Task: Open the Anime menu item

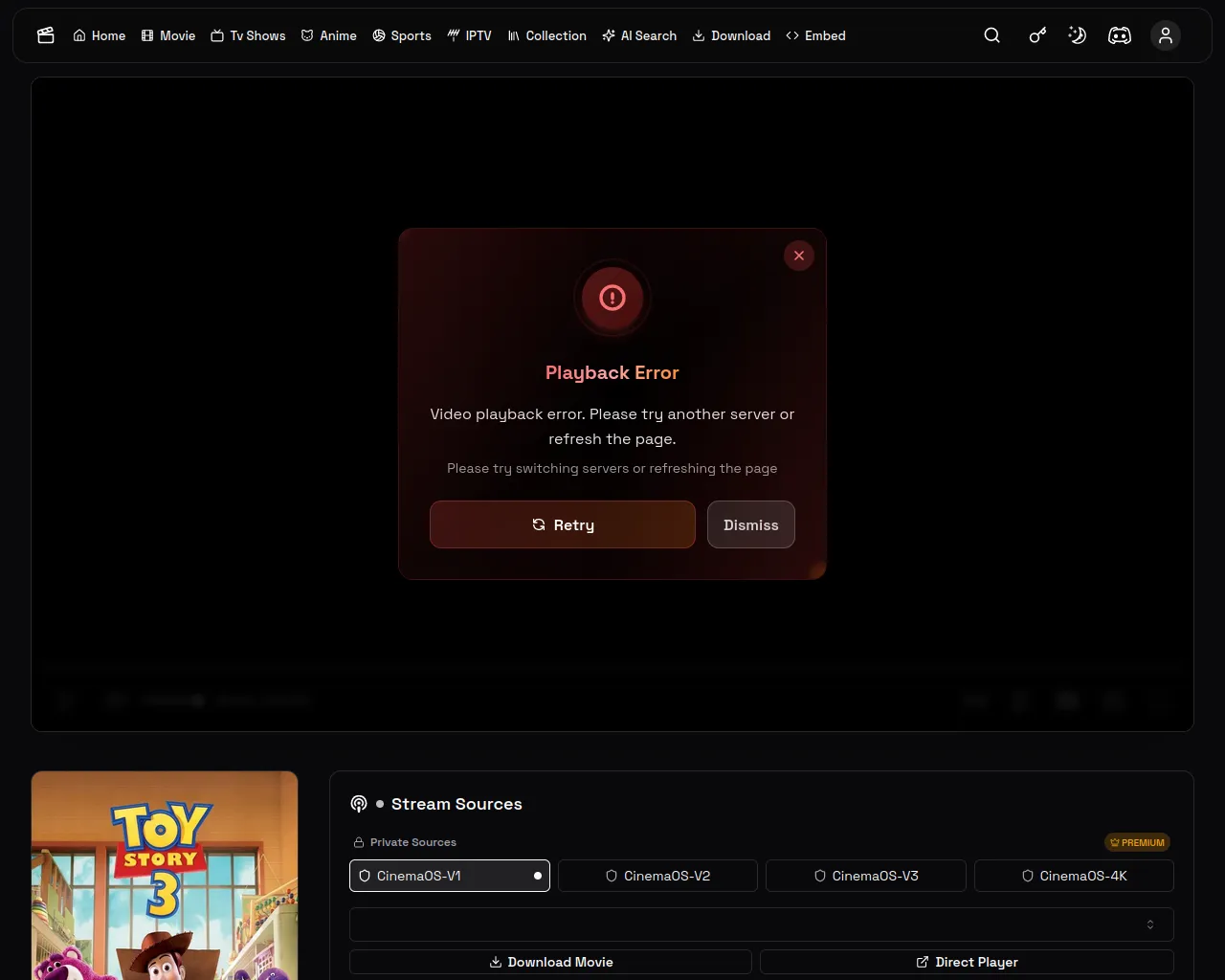Action: [x=328, y=35]
